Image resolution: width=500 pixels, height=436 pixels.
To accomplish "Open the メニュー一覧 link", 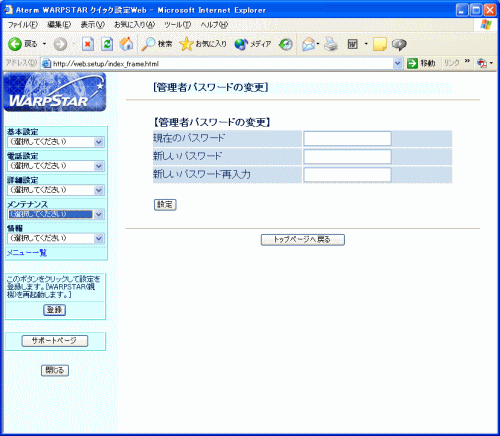I will coord(27,253).
